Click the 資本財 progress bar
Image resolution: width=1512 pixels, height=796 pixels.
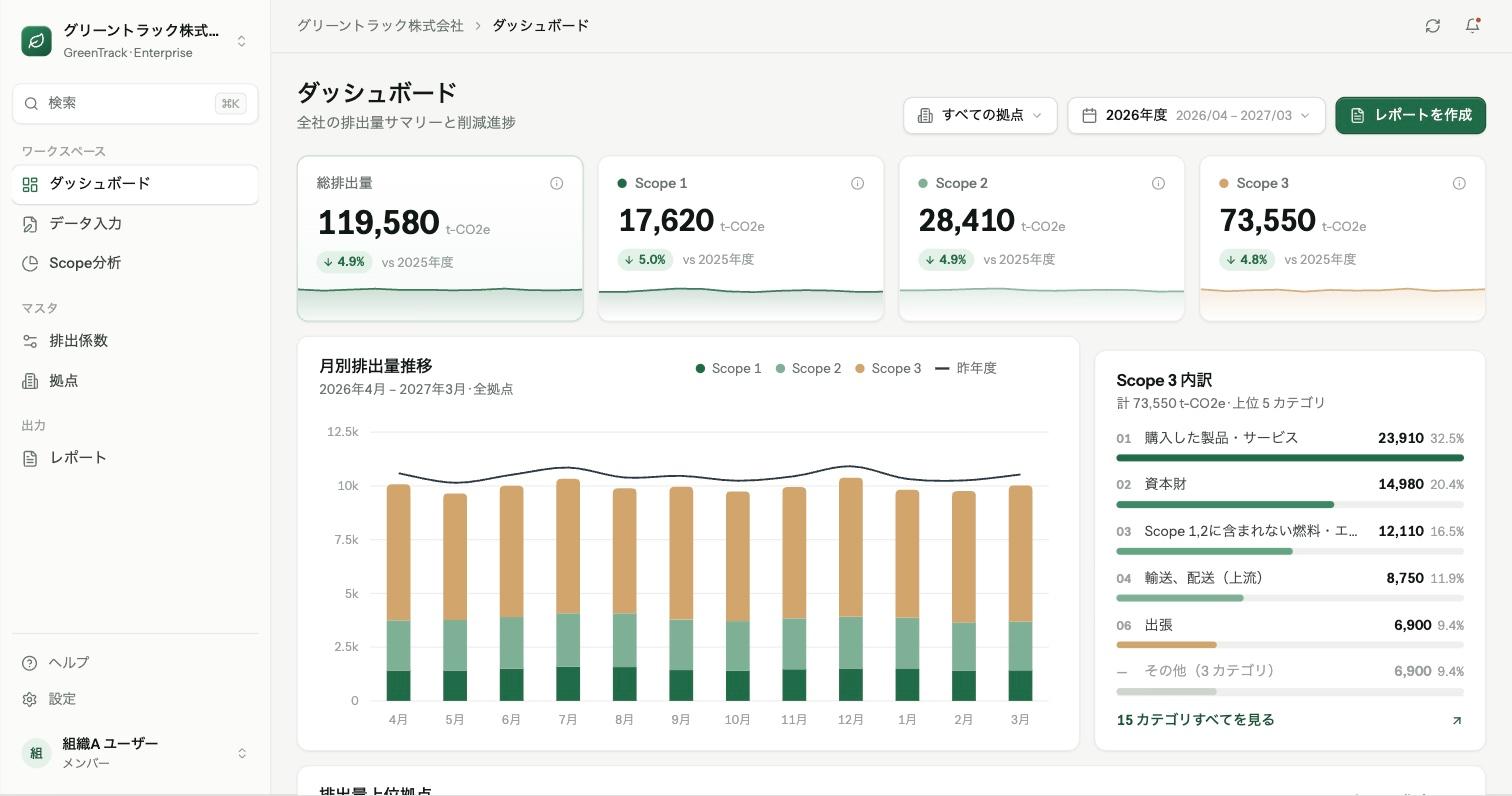click(1290, 505)
